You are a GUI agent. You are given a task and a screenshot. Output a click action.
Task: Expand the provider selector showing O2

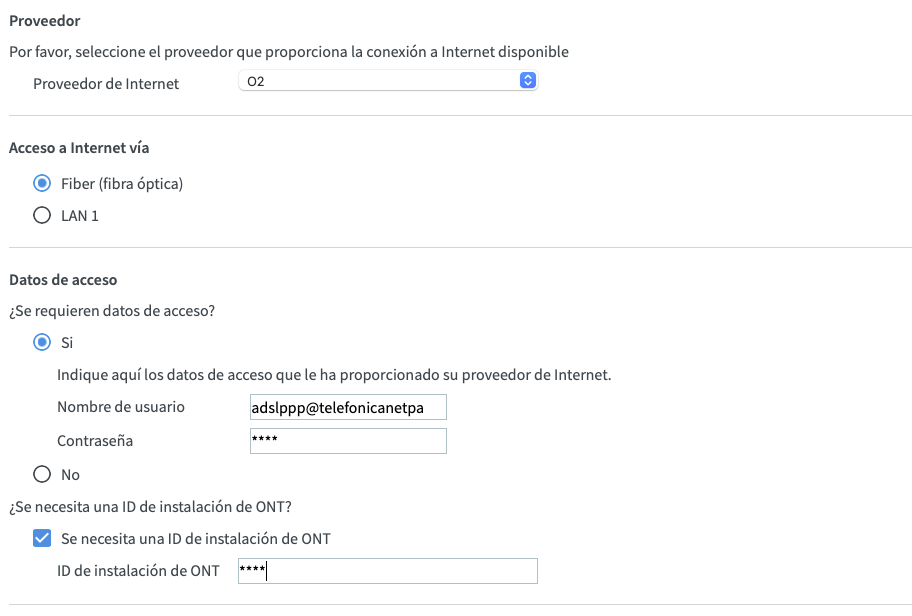pyautogui.click(x=390, y=80)
